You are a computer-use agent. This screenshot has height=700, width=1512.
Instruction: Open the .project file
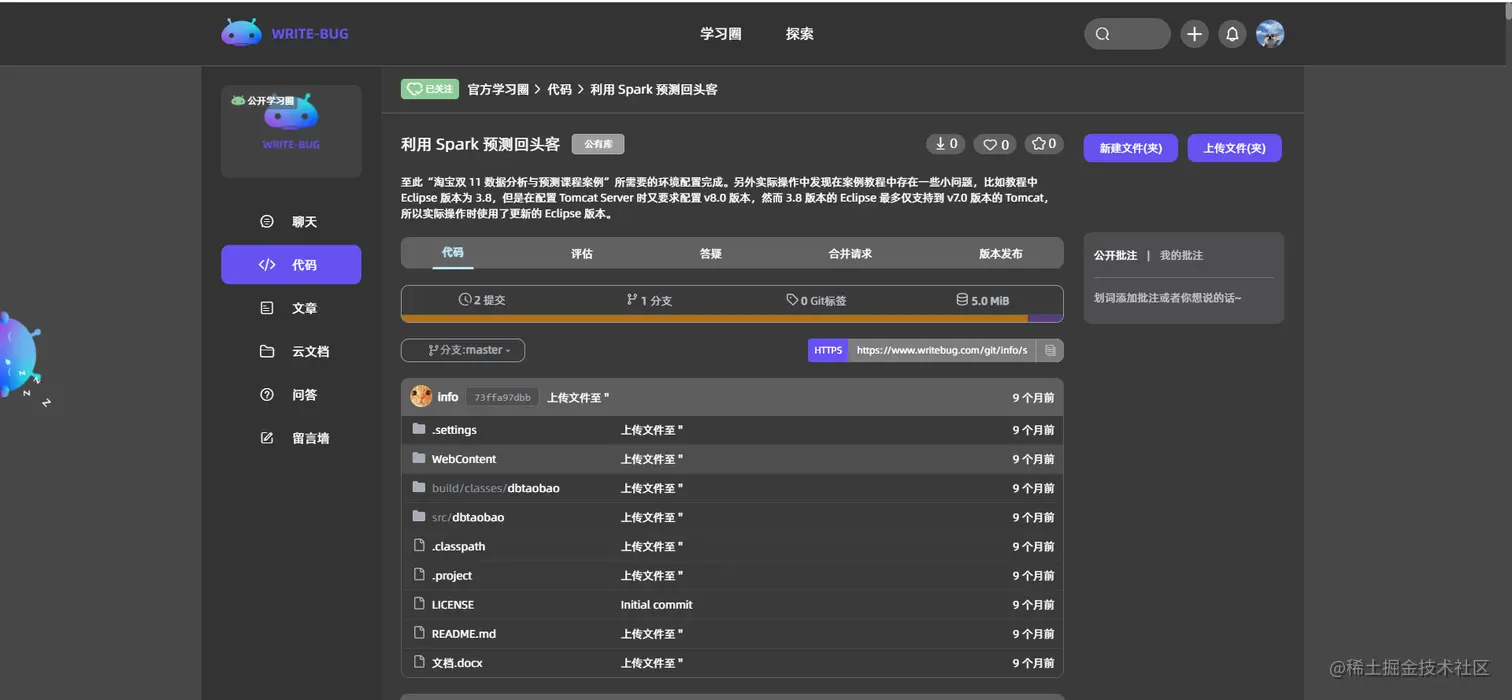(x=452, y=575)
